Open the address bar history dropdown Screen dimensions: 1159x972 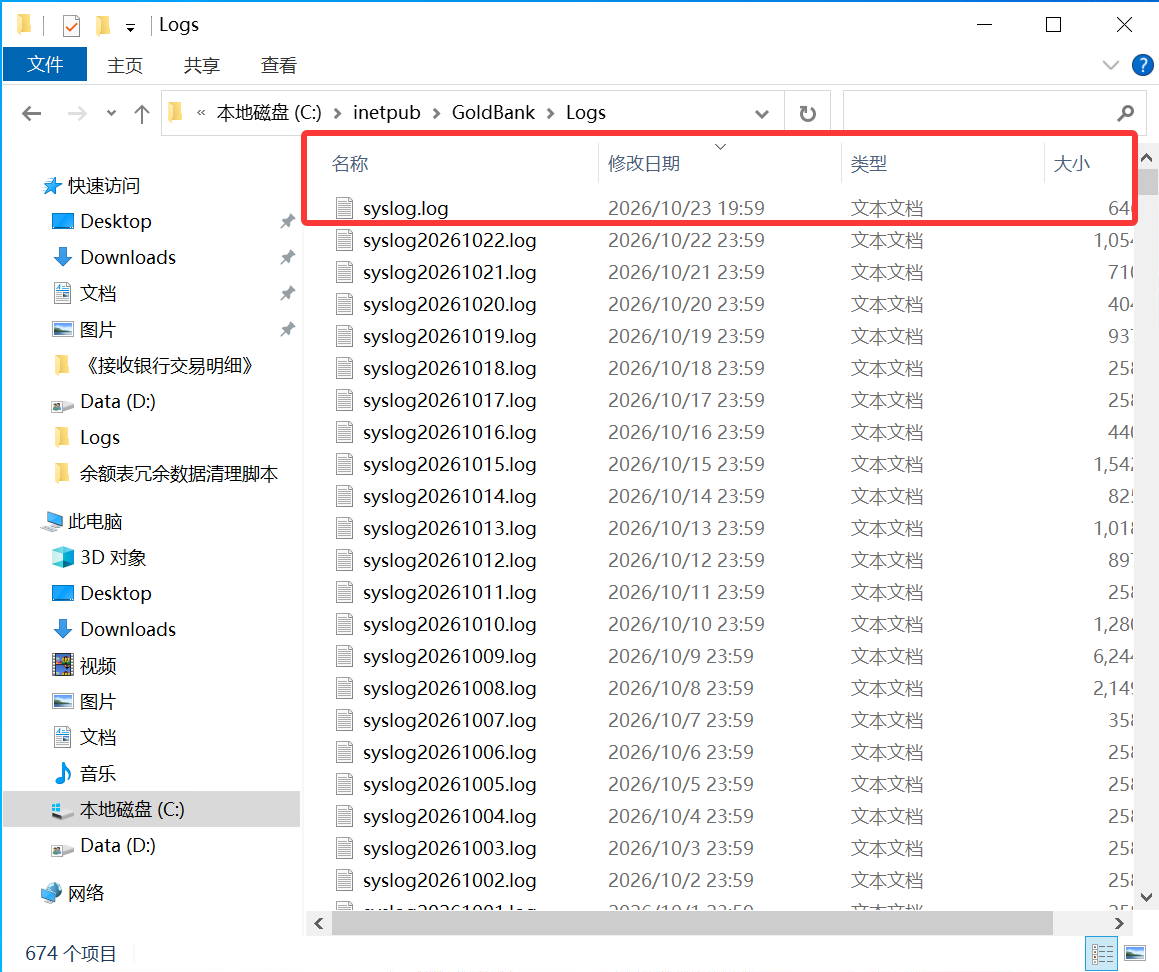(x=761, y=114)
